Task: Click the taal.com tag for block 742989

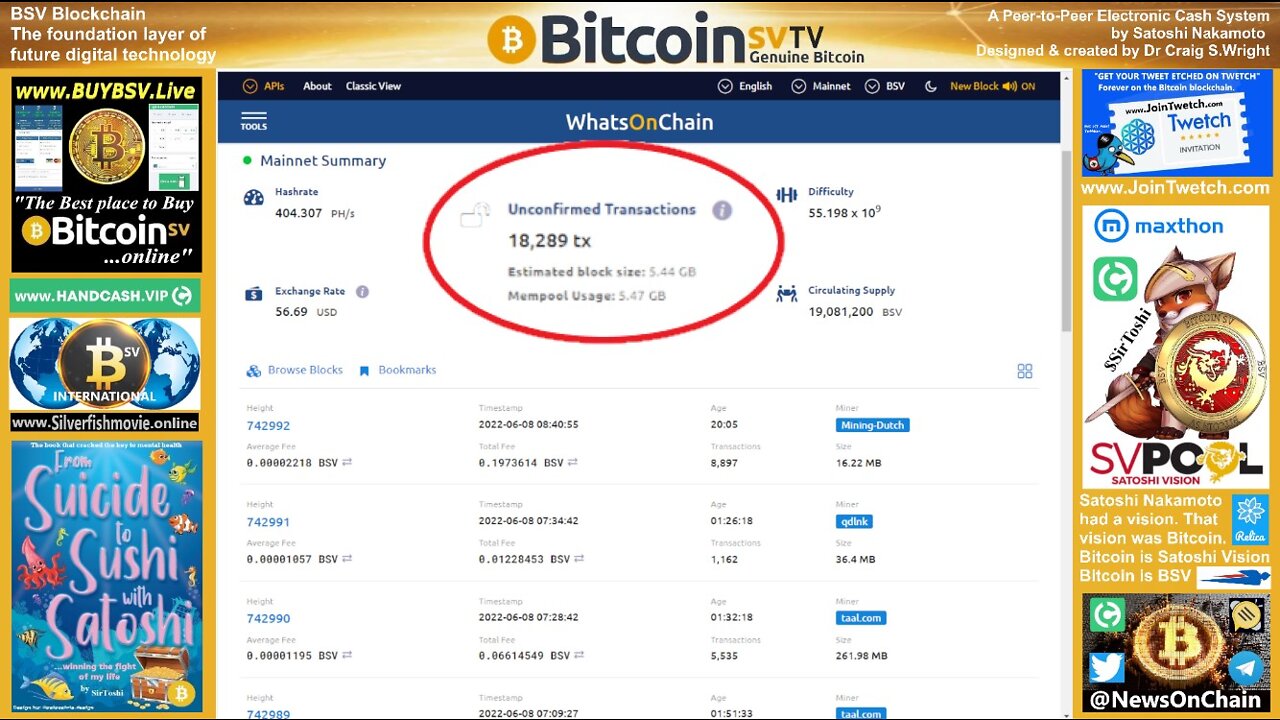Action: (861, 714)
